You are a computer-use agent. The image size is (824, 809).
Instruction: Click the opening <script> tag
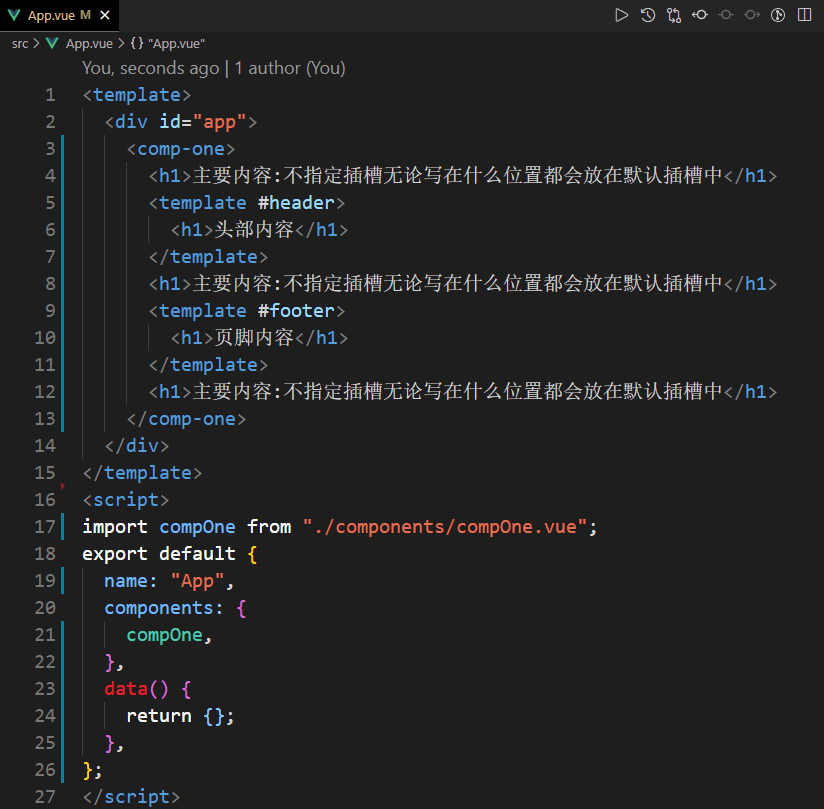(126, 500)
